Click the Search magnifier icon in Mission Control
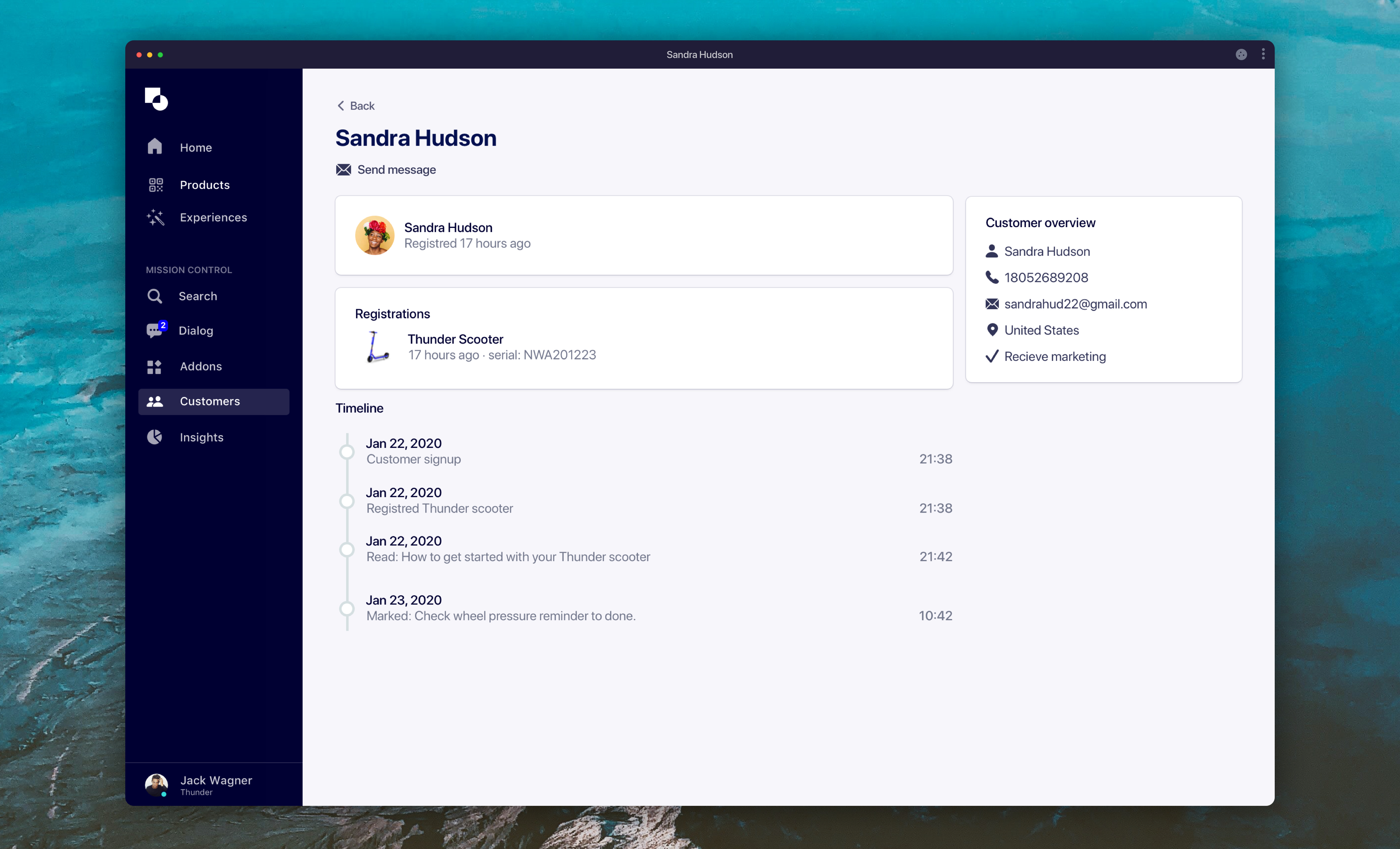The width and height of the screenshot is (1400, 849). [x=155, y=296]
